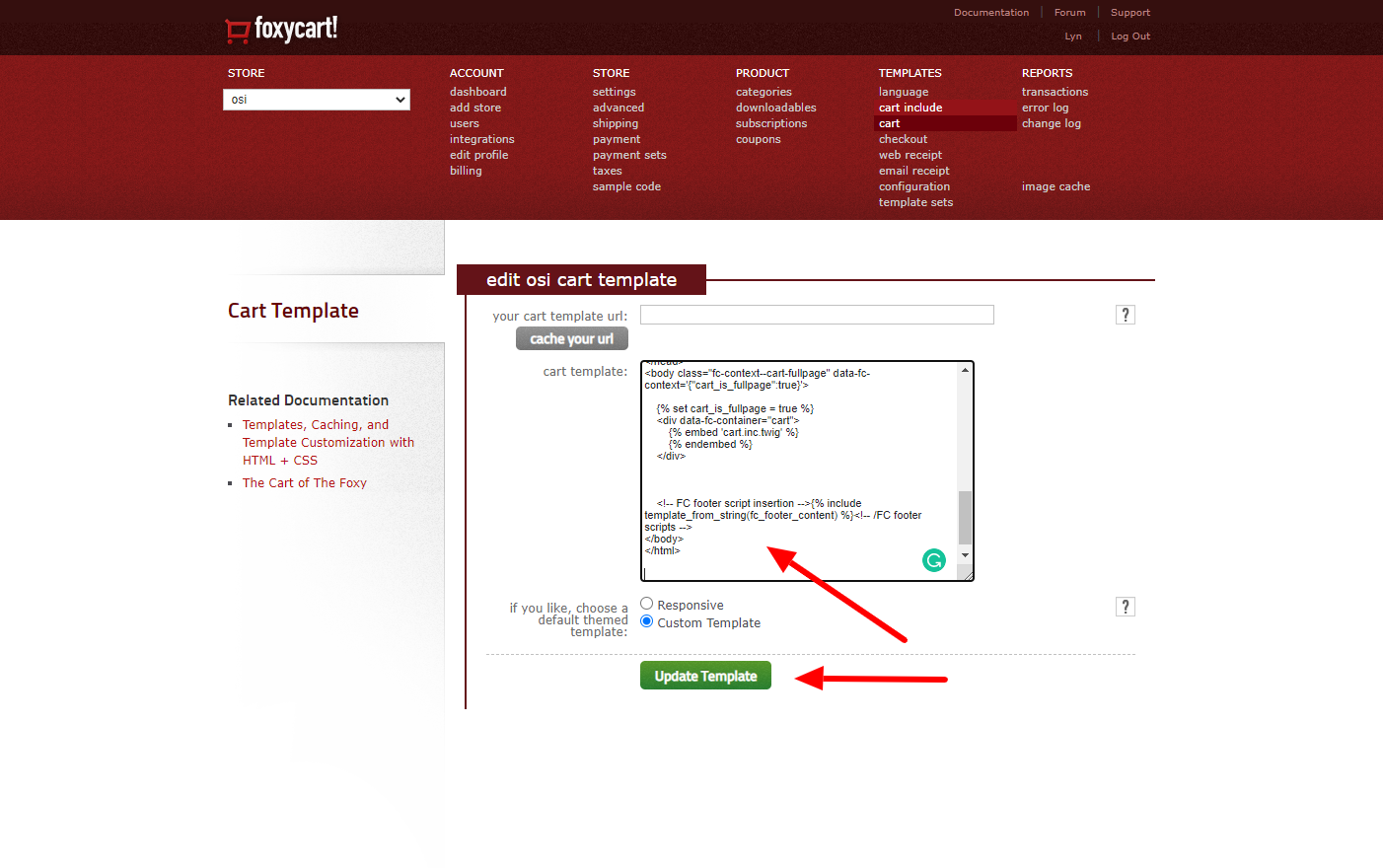Open the error log report
This screenshot has width=1383, height=868.
(x=1046, y=108)
